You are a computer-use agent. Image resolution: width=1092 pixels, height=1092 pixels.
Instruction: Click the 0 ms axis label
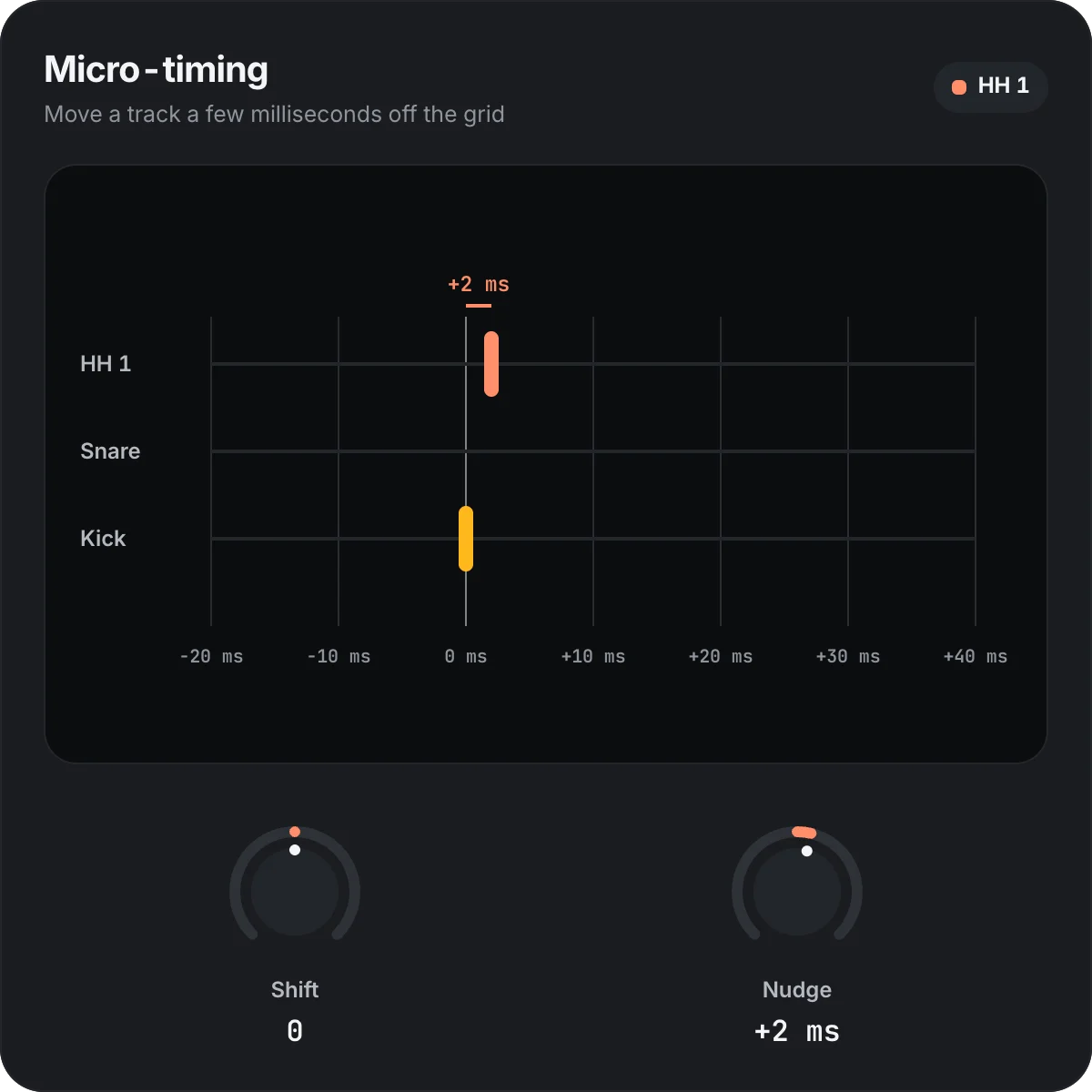pos(466,656)
